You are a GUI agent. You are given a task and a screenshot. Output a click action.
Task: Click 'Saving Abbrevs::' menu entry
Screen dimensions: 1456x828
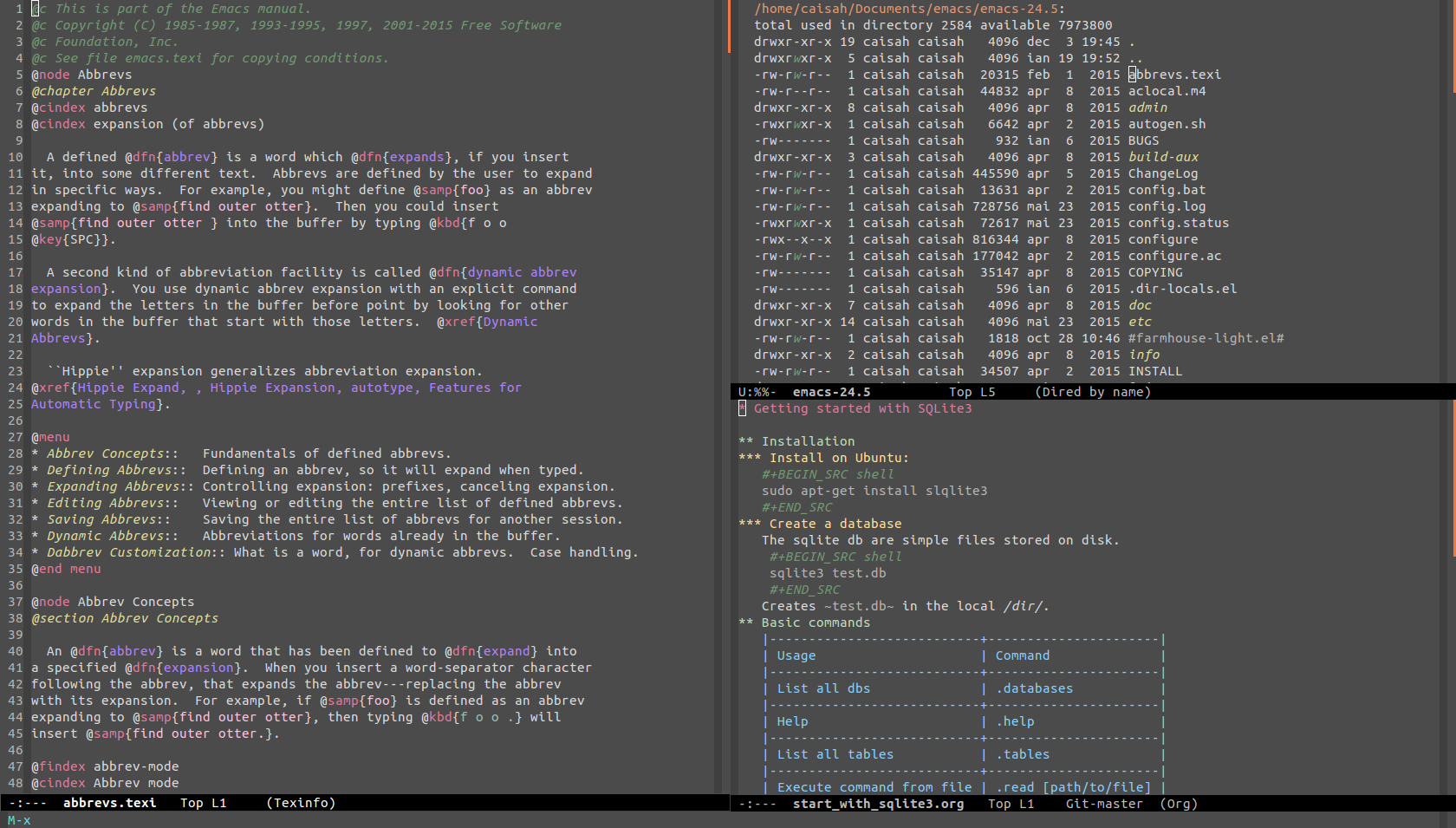(x=108, y=519)
